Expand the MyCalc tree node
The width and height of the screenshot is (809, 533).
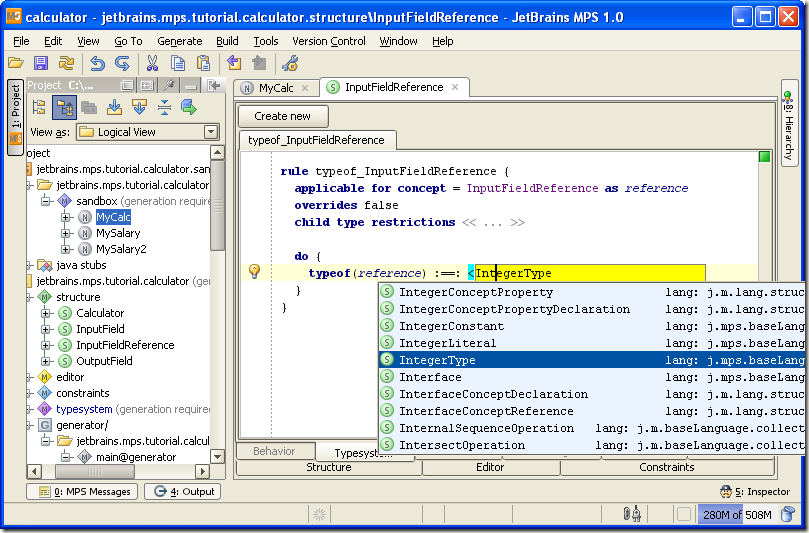coord(66,218)
